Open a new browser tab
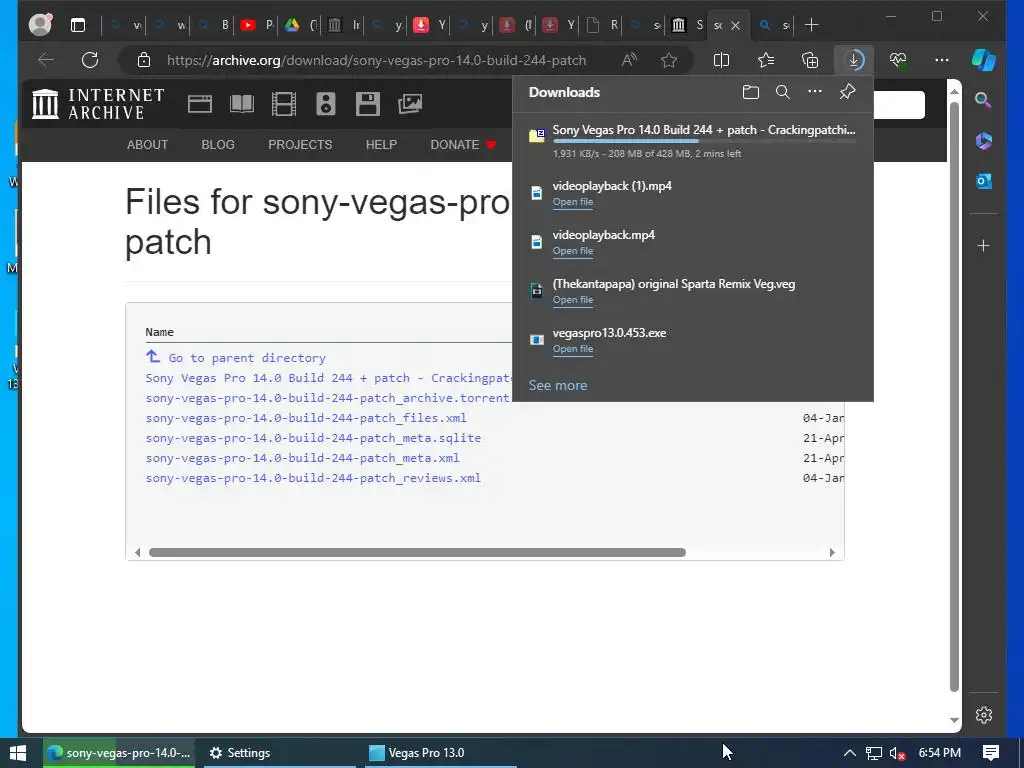Screen dimensions: 1024x768 [811, 25]
